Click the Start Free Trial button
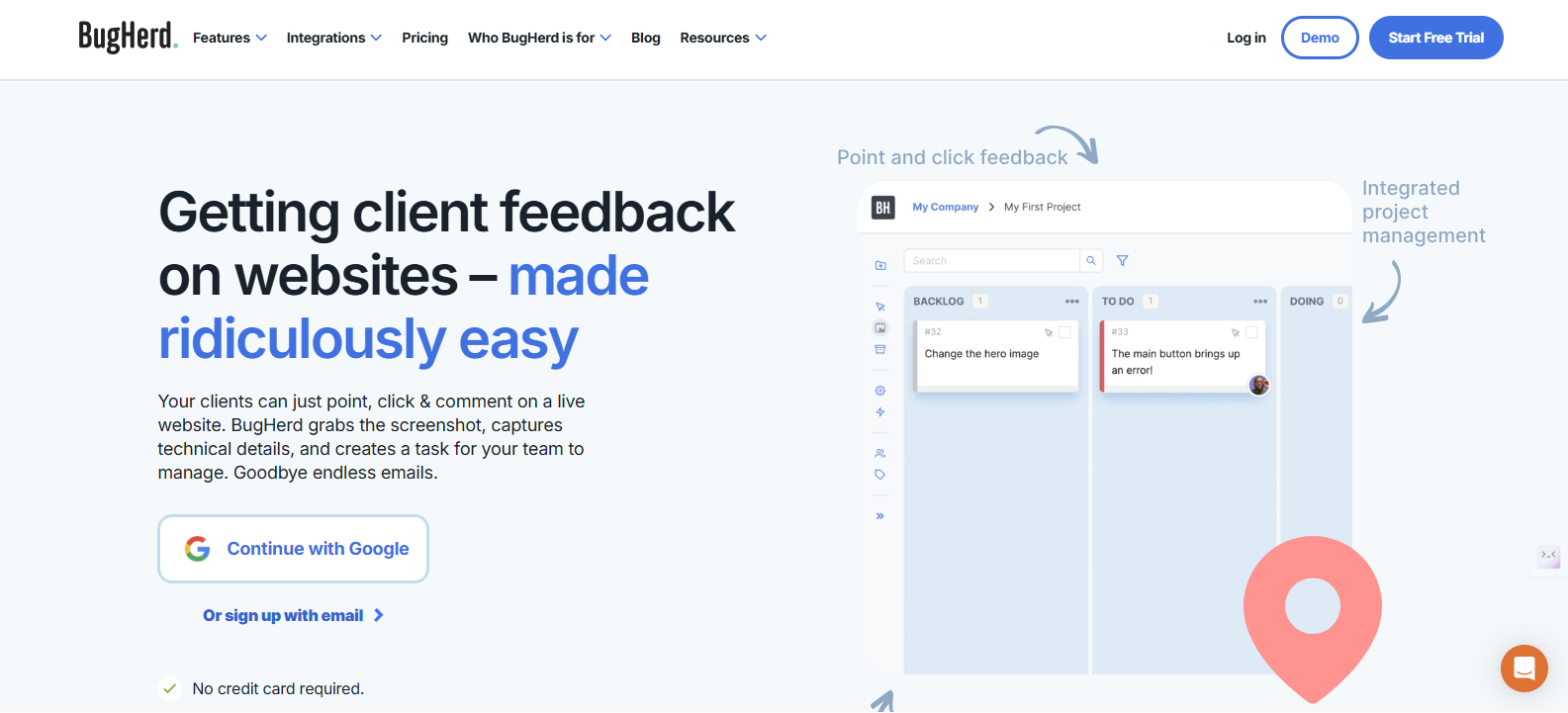 pyautogui.click(x=1436, y=38)
